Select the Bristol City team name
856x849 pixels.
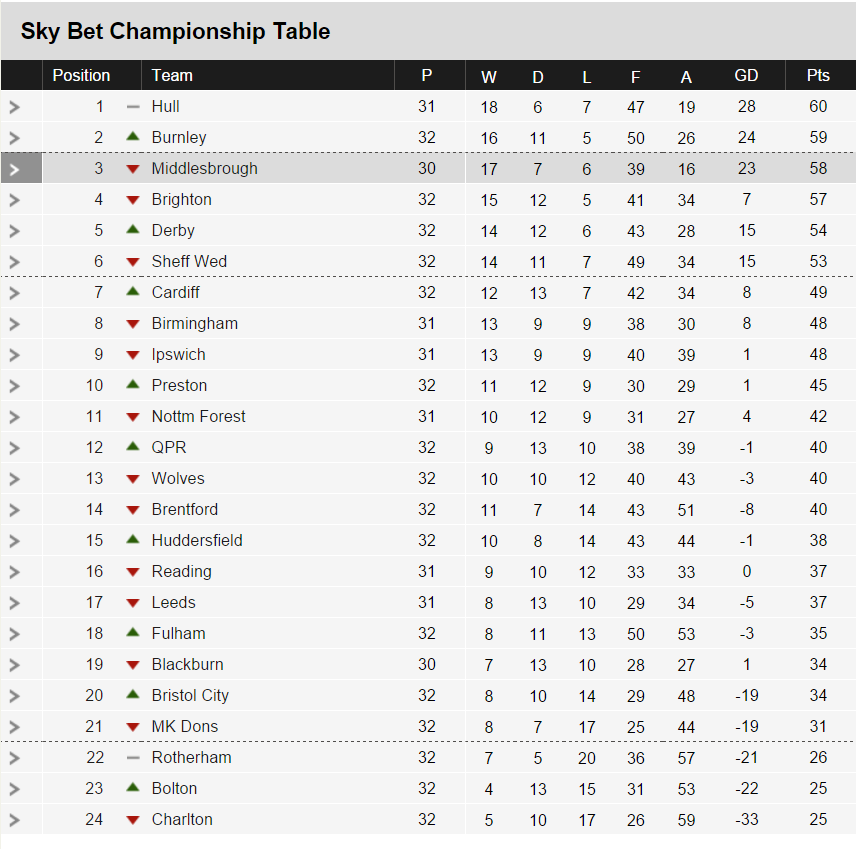tap(190, 695)
